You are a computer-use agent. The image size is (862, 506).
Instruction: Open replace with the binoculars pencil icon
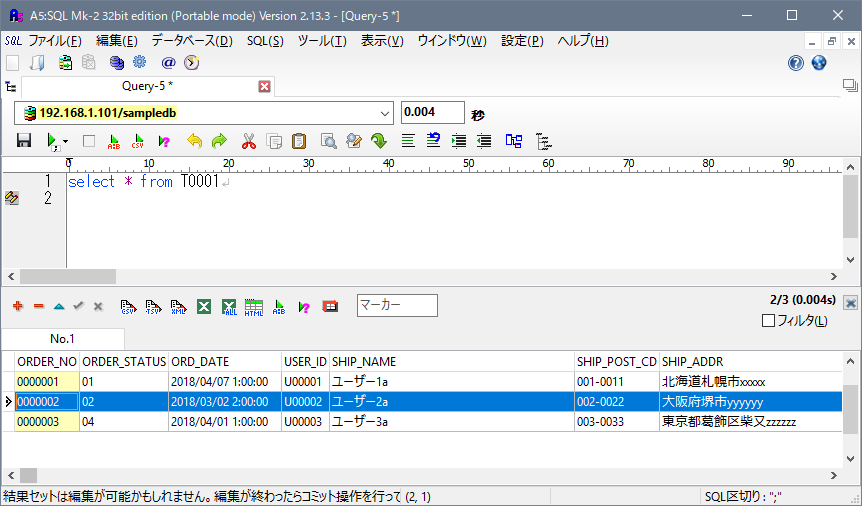[x=354, y=141]
